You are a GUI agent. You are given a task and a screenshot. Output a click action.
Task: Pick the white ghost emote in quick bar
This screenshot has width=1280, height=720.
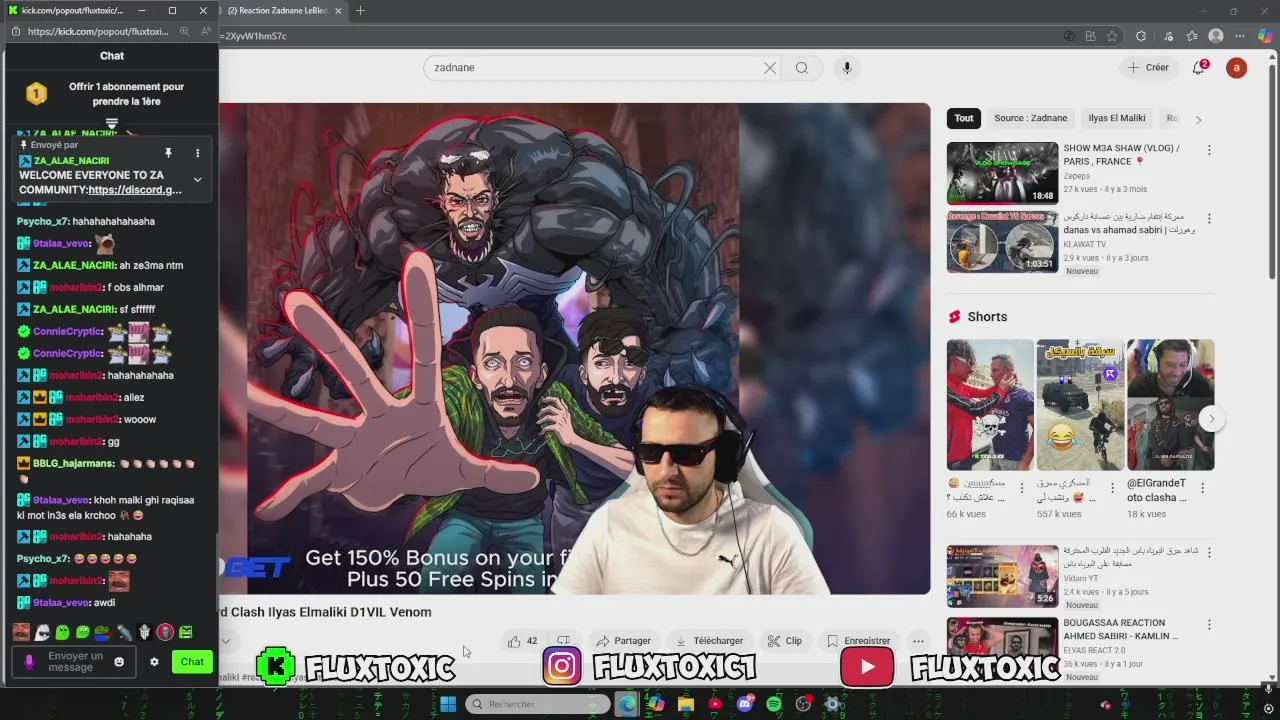42,632
